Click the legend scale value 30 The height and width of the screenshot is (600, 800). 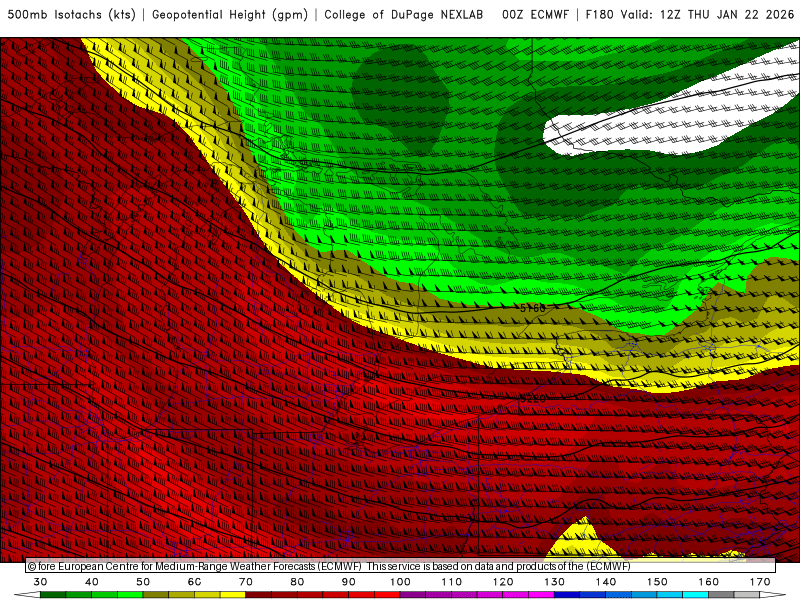[x=40, y=582]
